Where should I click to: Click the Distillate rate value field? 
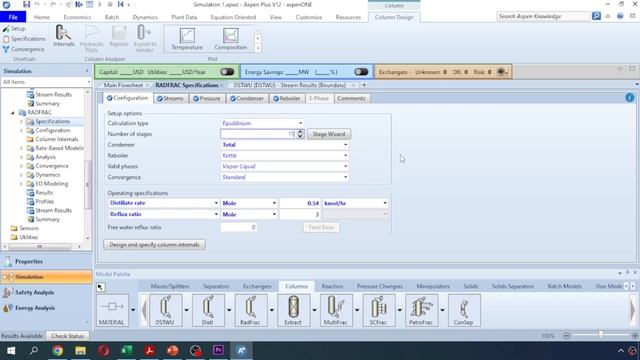300,203
